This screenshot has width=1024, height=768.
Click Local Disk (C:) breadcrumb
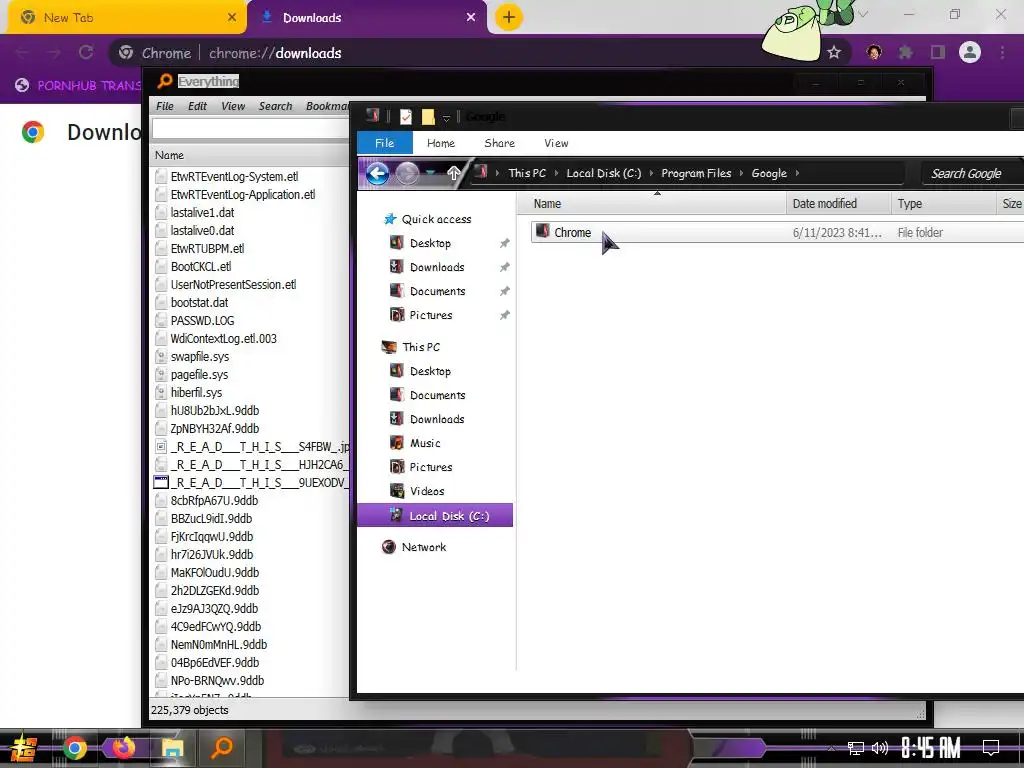point(603,173)
